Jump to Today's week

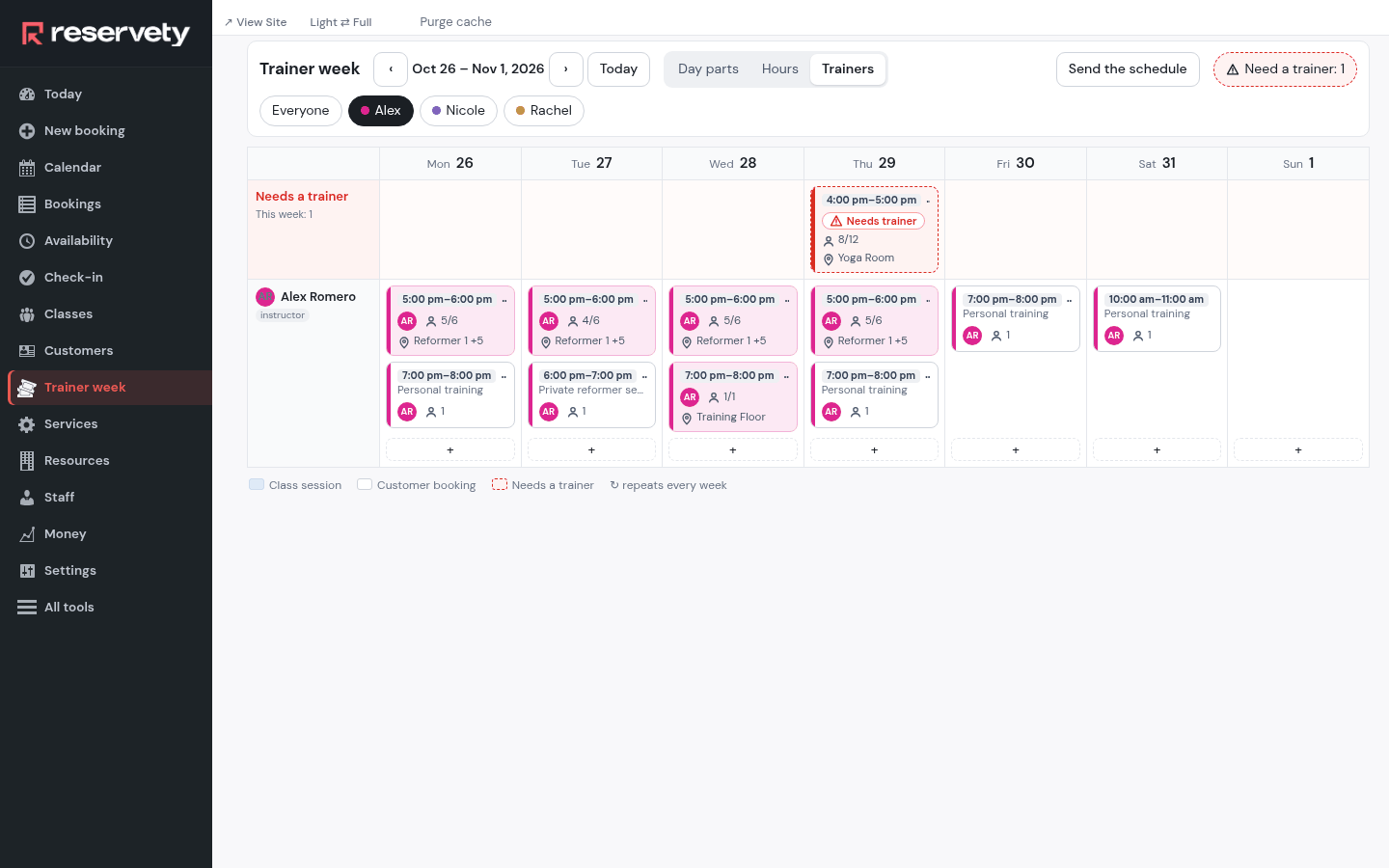point(618,69)
